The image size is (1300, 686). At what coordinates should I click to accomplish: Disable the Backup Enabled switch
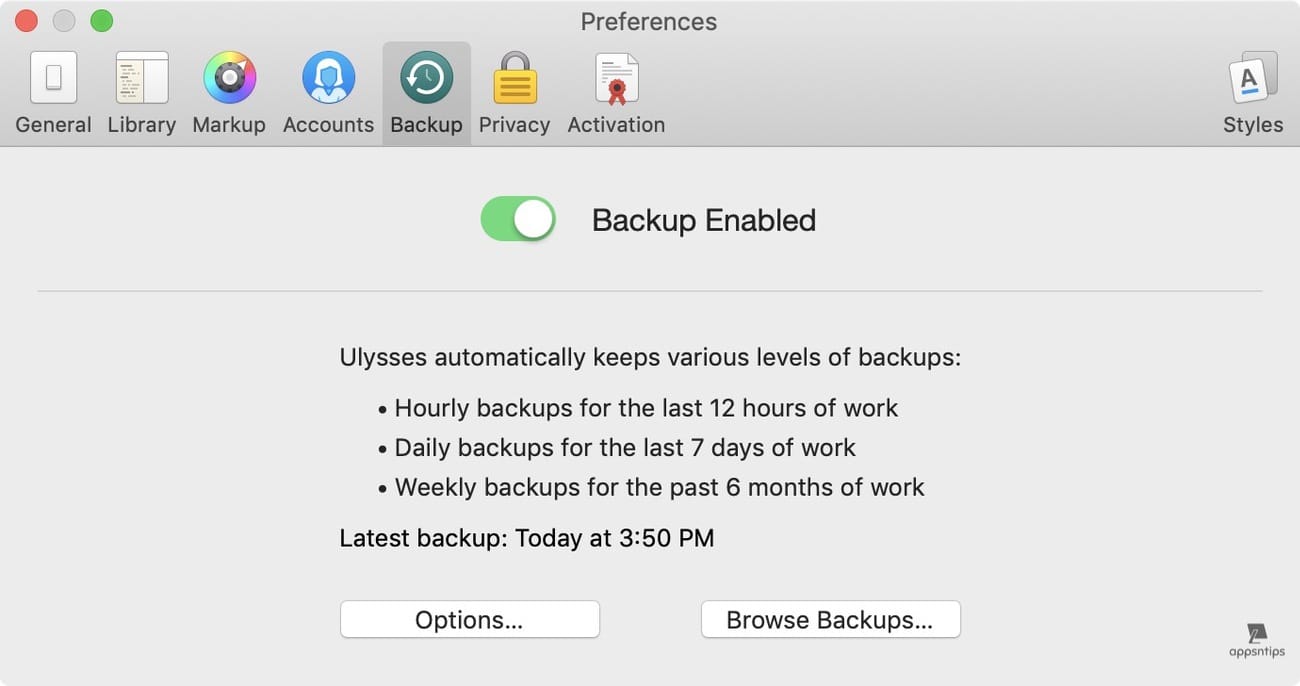(517, 218)
